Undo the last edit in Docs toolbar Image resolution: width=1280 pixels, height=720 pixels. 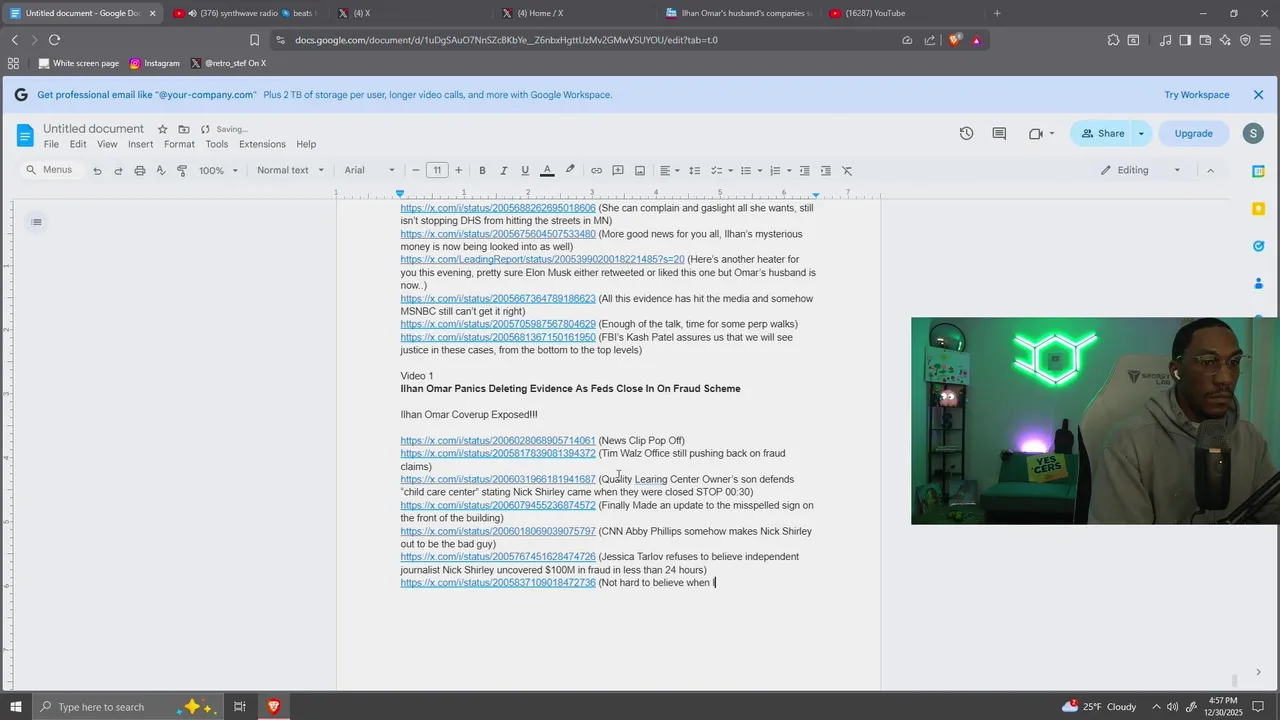pyautogui.click(x=97, y=171)
